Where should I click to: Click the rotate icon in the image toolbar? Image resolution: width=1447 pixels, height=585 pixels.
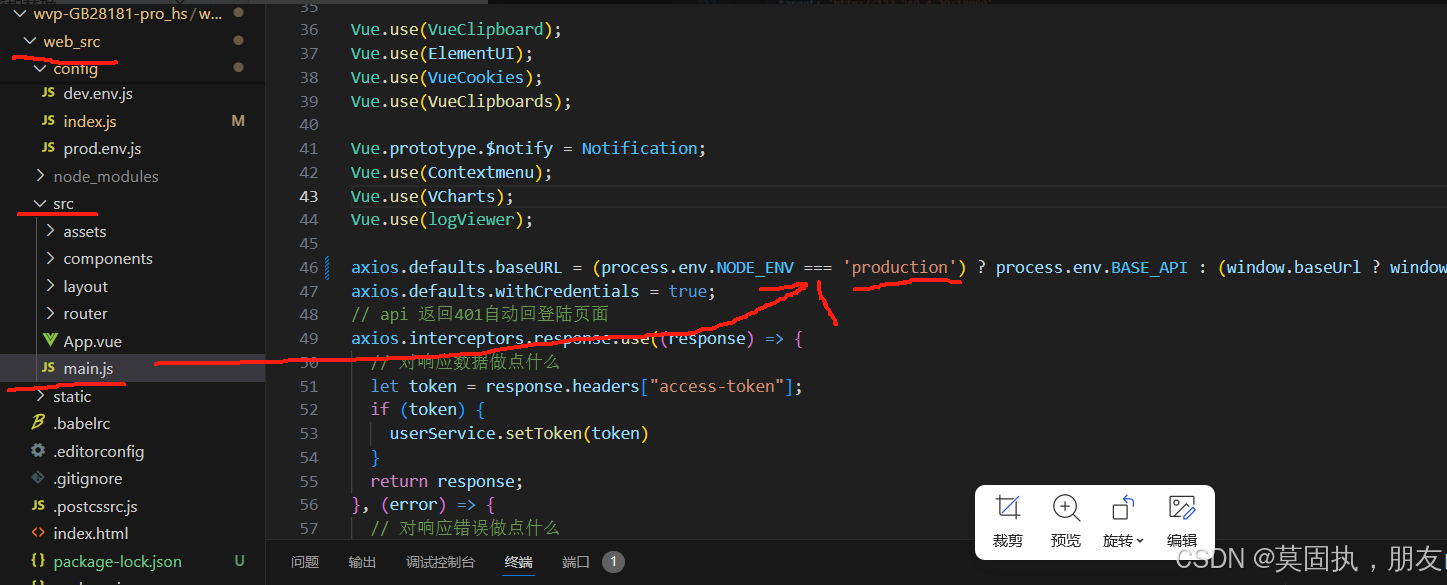coord(1123,508)
